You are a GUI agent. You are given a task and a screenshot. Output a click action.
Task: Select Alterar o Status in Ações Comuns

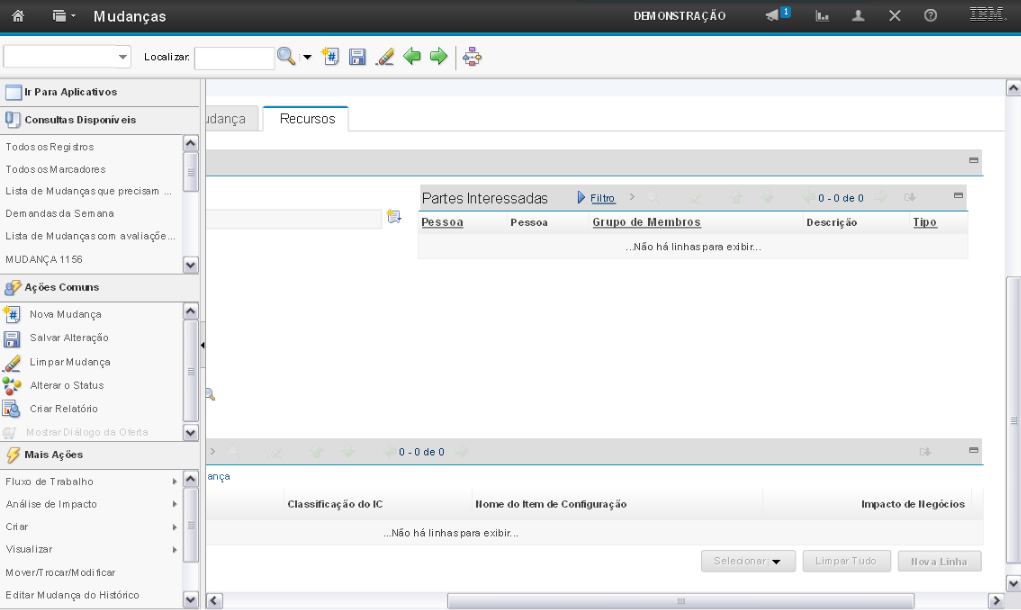coord(66,385)
